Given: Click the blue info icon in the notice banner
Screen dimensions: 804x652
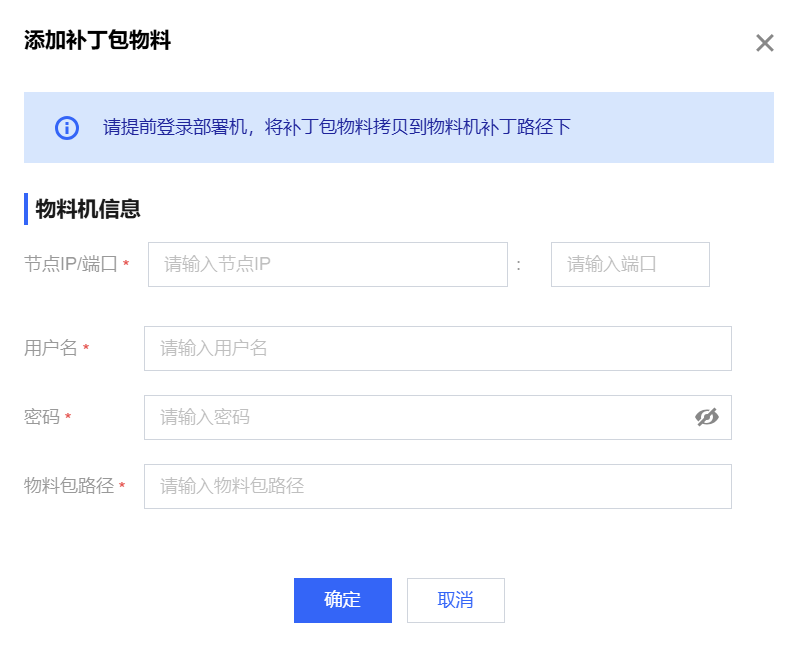Looking at the screenshot, I should 66,128.
